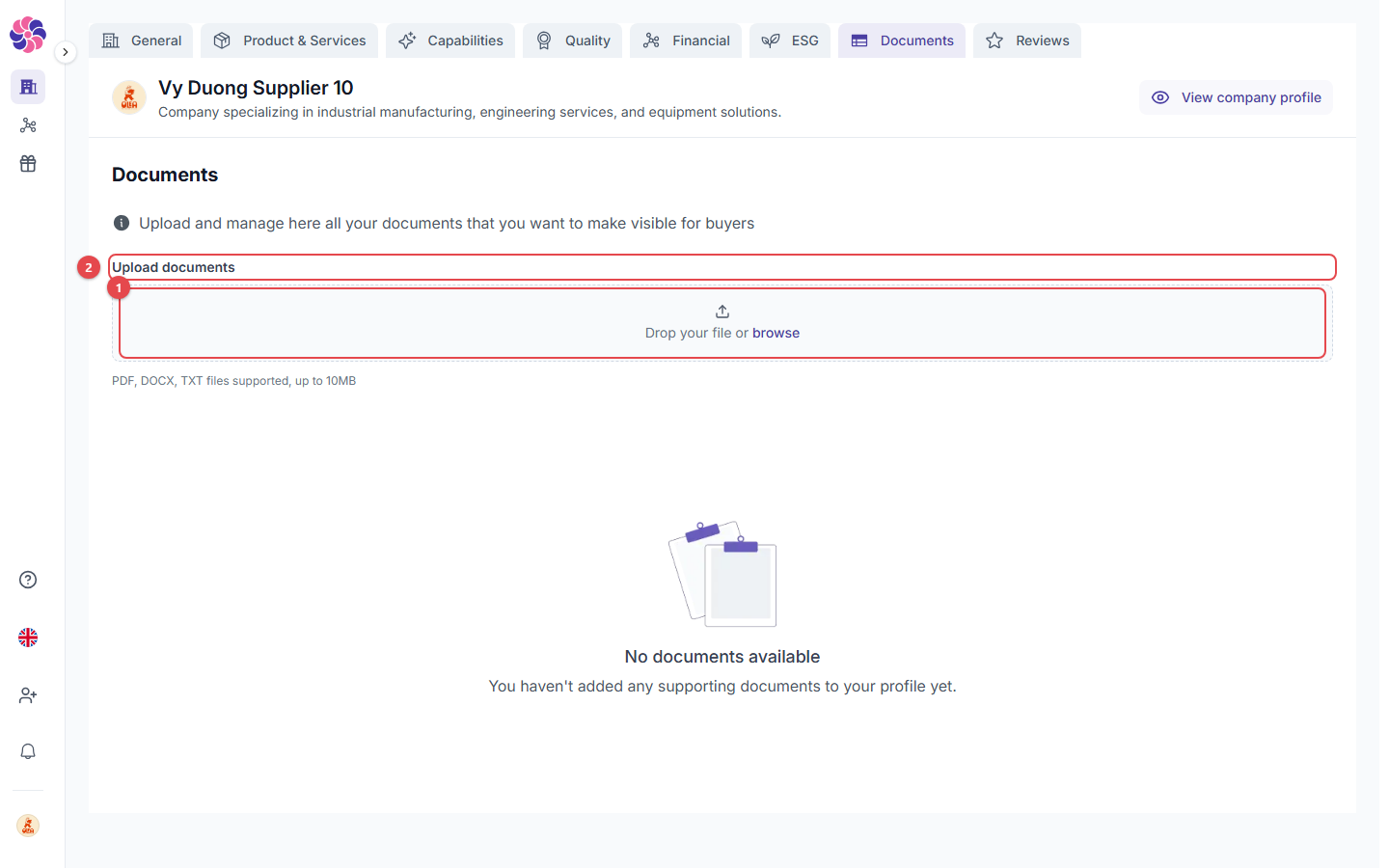
Task: Click 'PDF, DOCX, TXT files supported' note
Action: point(234,381)
